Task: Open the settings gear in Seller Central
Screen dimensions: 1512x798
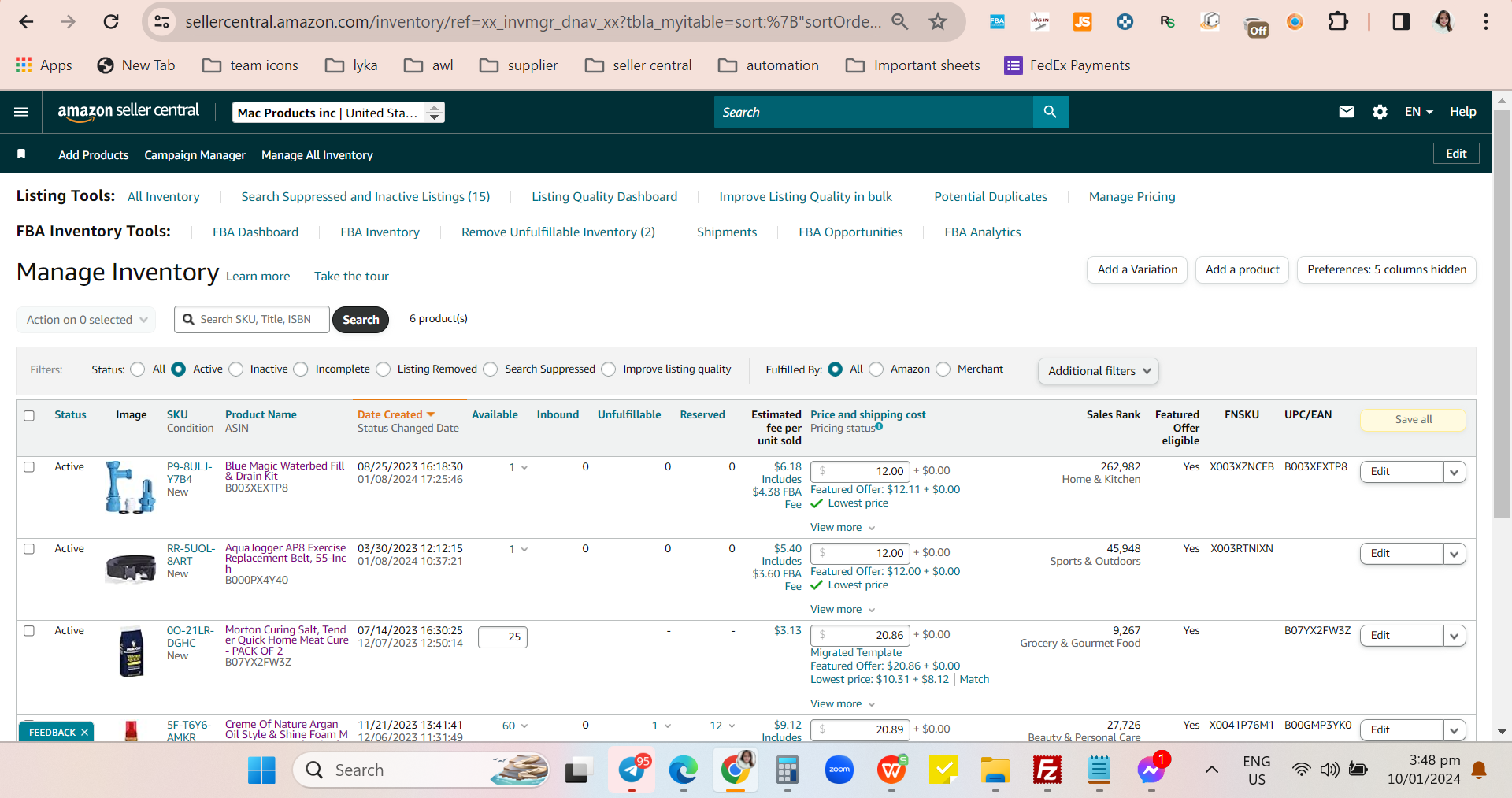Action: coord(1380,112)
